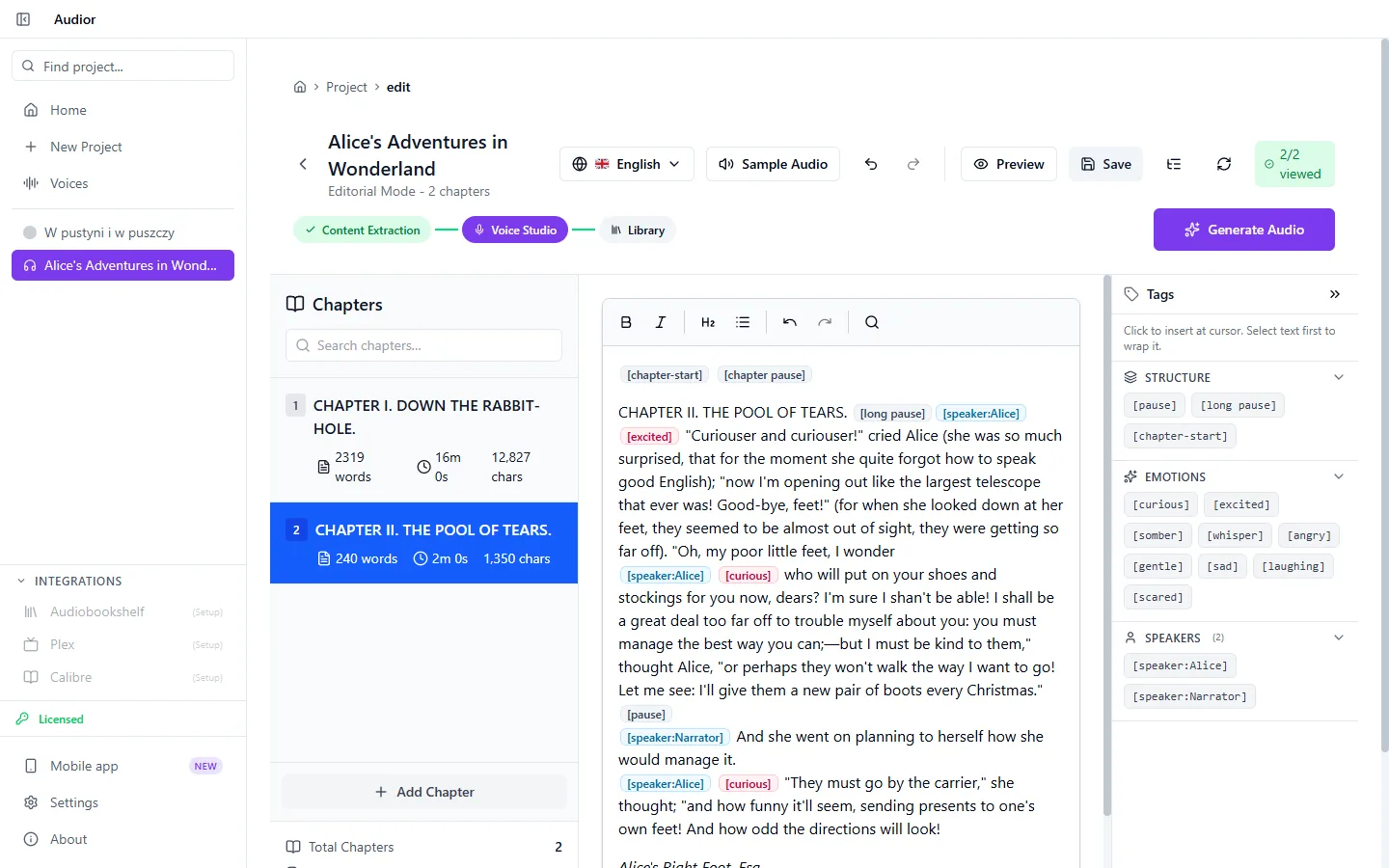Insert a bullet list in editor
Image resolution: width=1389 pixels, height=868 pixels.
[743, 322]
